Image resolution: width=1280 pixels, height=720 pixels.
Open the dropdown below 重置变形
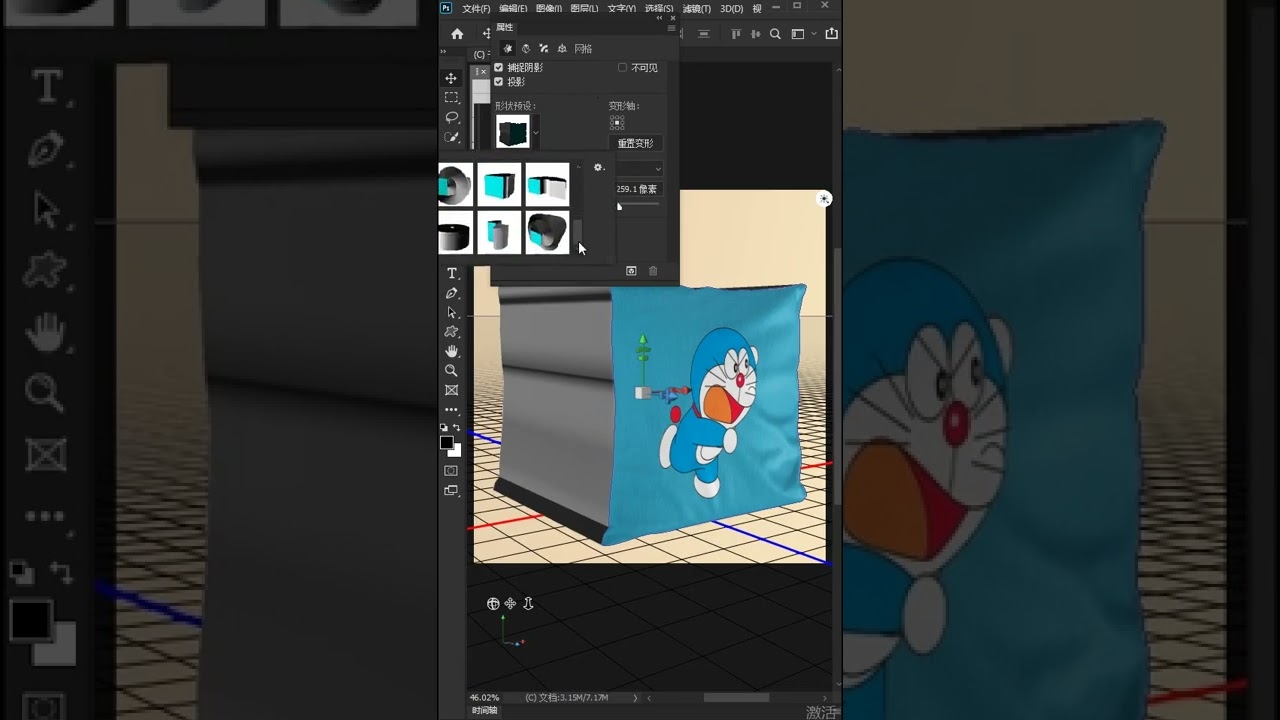[657, 169]
